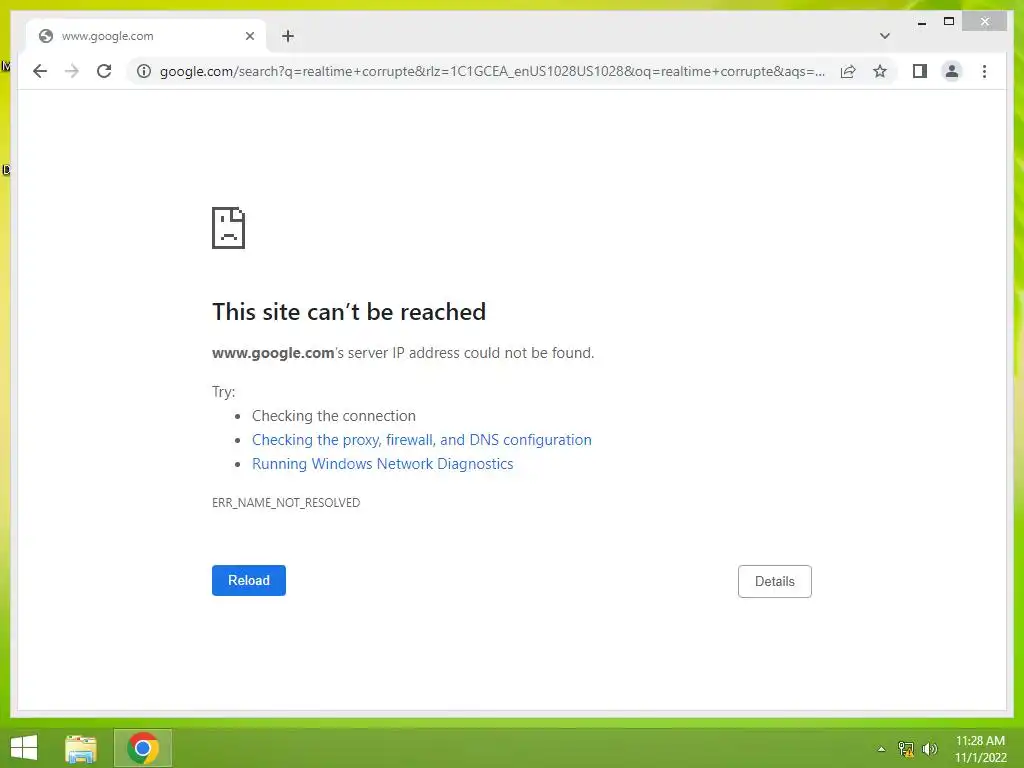Open Checking the proxy, firewall, and DNS configuration link
This screenshot has width=1024, height=768.
click(422, 440)
